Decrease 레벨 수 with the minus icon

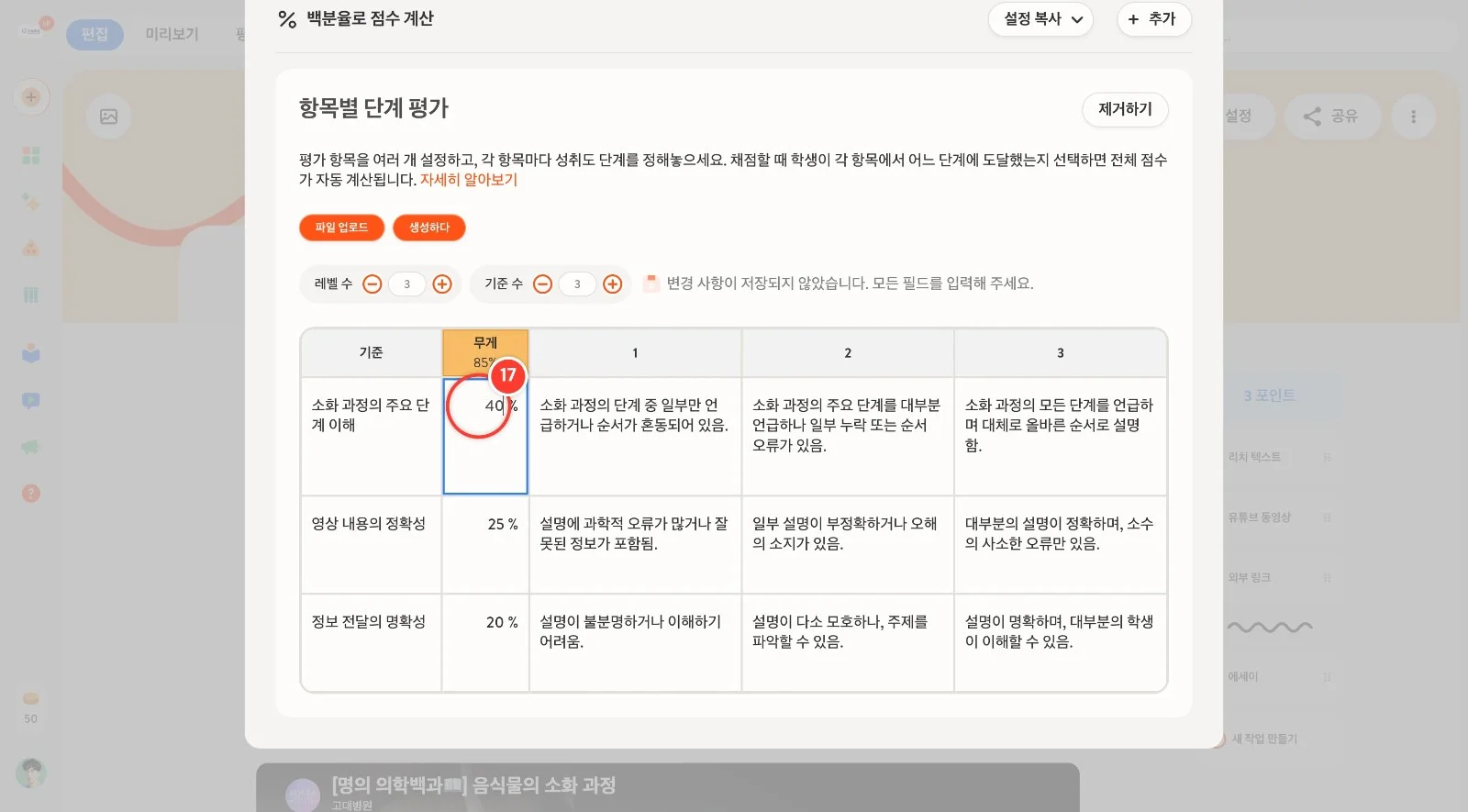[x=373, y=284]
